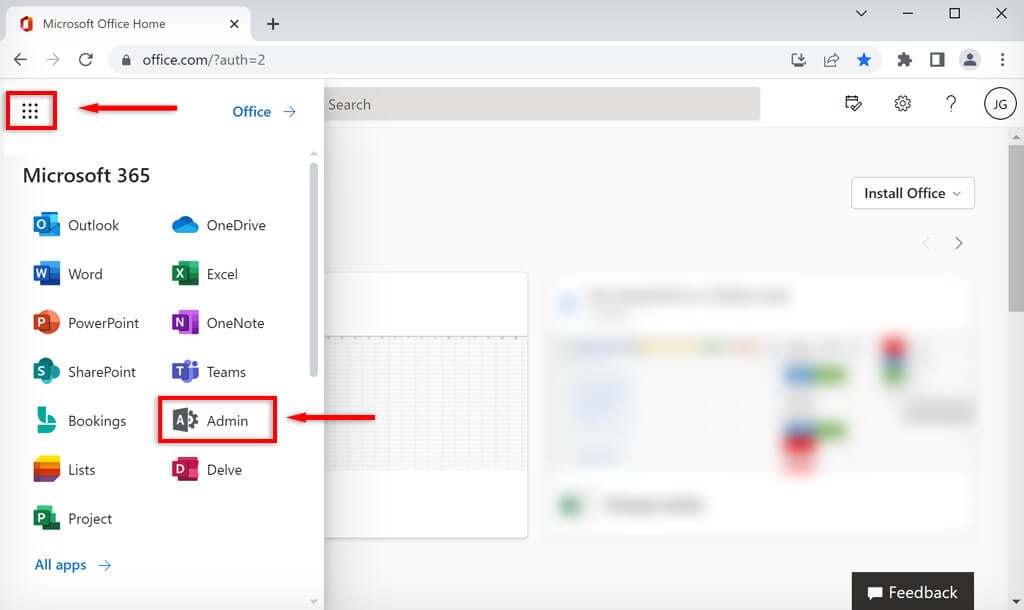Click the main page vertical scrollbar

[1016, 229]
